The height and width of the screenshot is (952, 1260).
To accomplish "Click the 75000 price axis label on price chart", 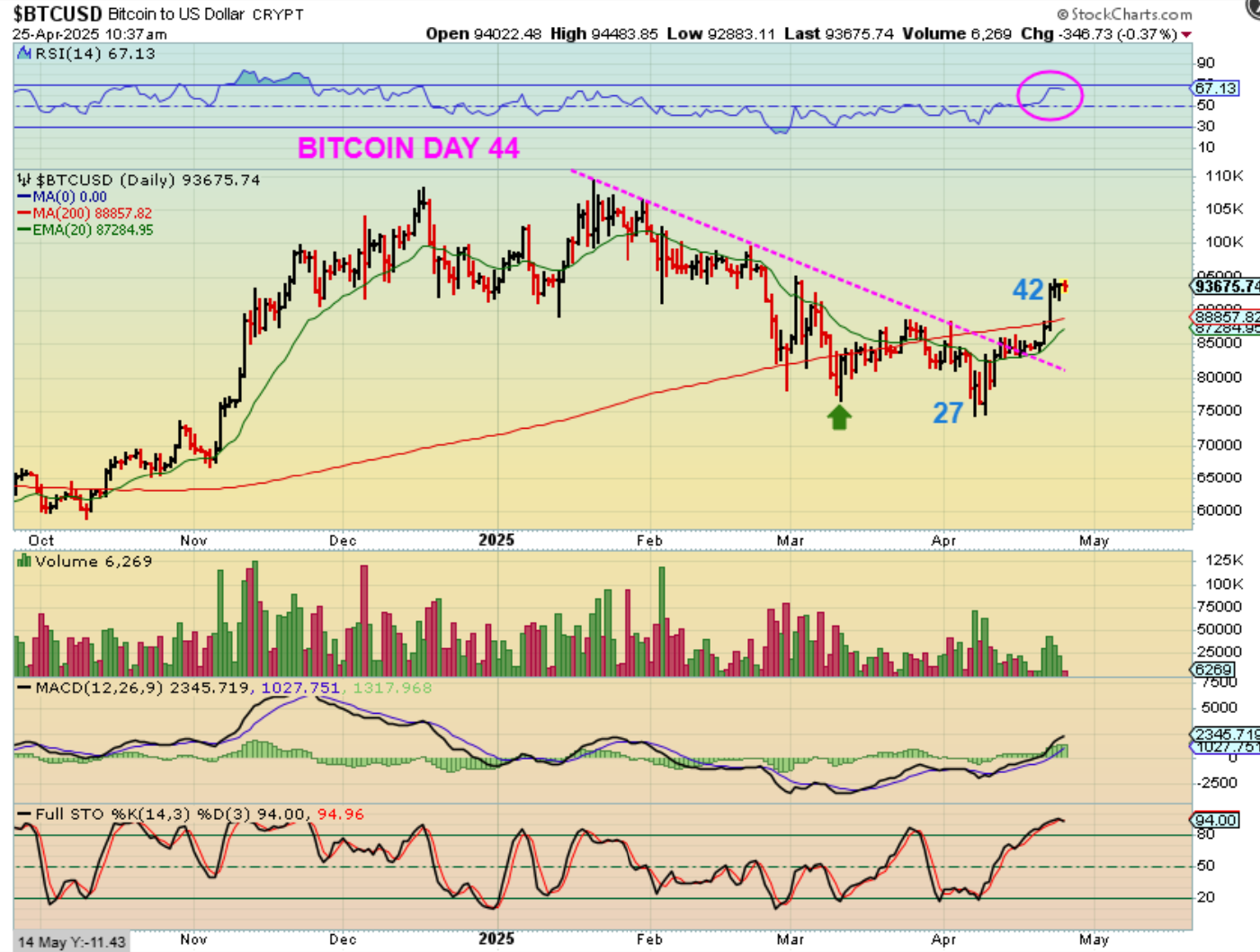I will (x=1218, y=411).
